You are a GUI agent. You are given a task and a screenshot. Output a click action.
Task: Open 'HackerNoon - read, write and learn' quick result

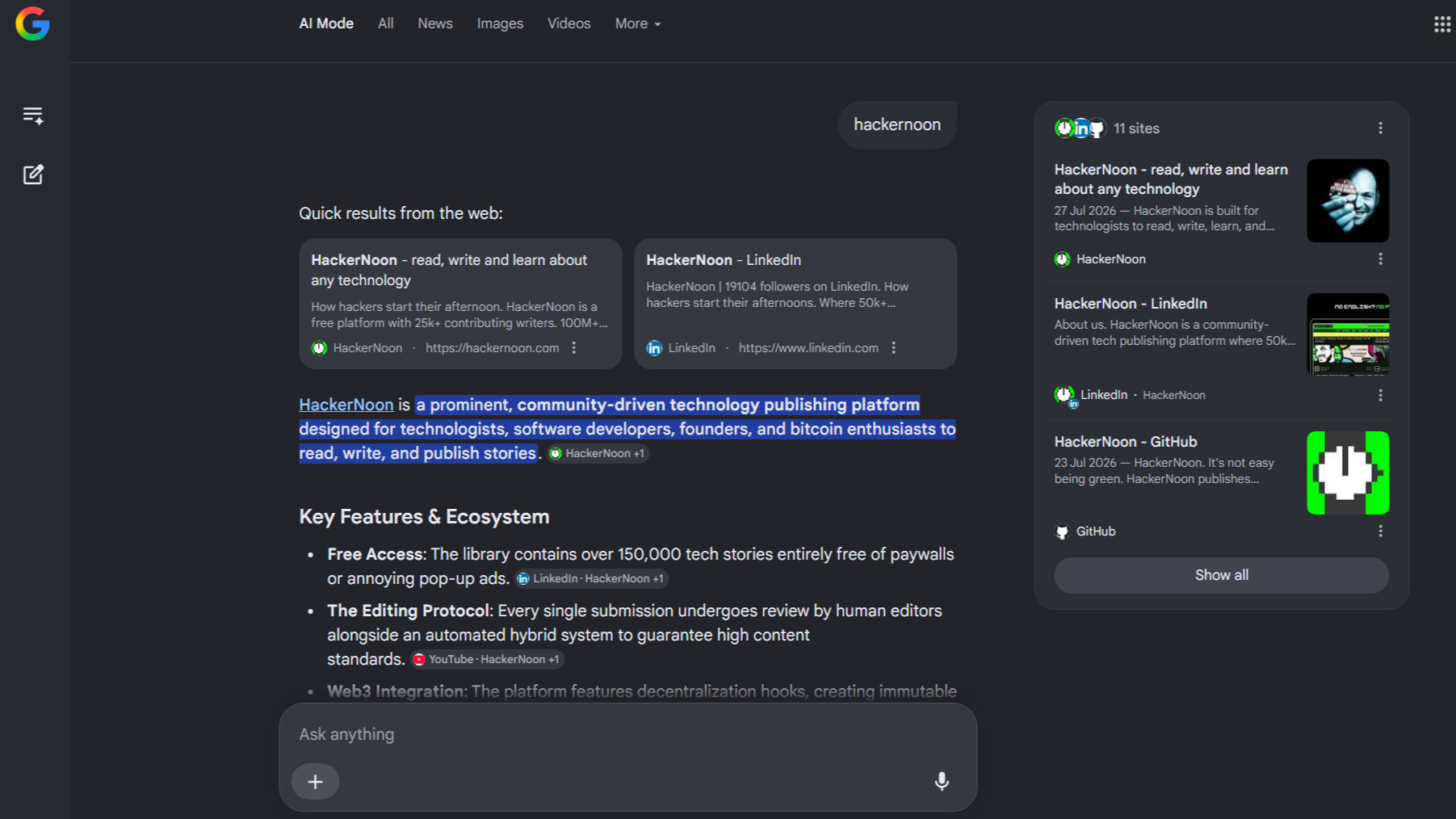[x=460, y=304]
